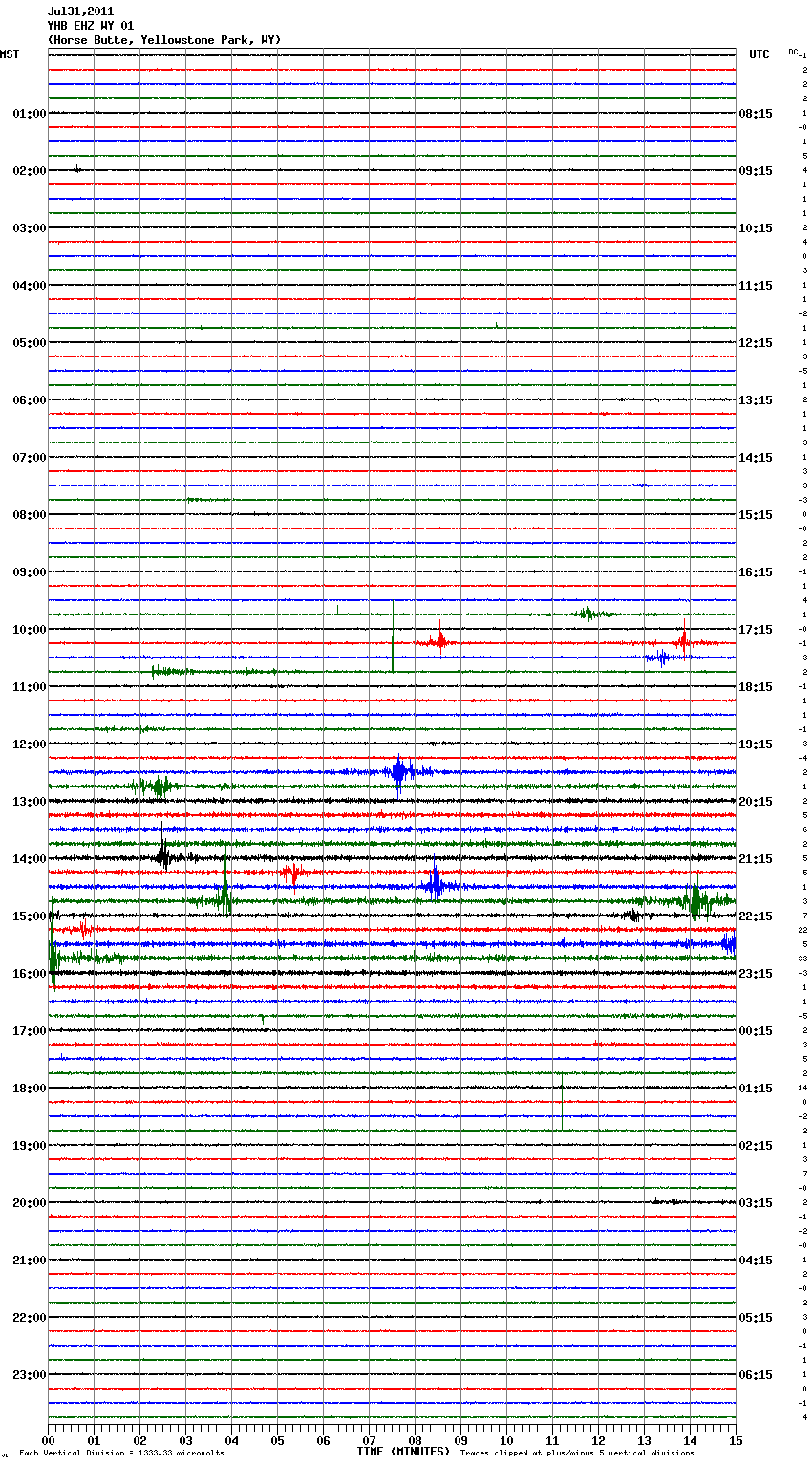The height and width of the screenshot is (1466, 812).
Task: Select the 08:00 MST time label
Action: tap(29, 515)
